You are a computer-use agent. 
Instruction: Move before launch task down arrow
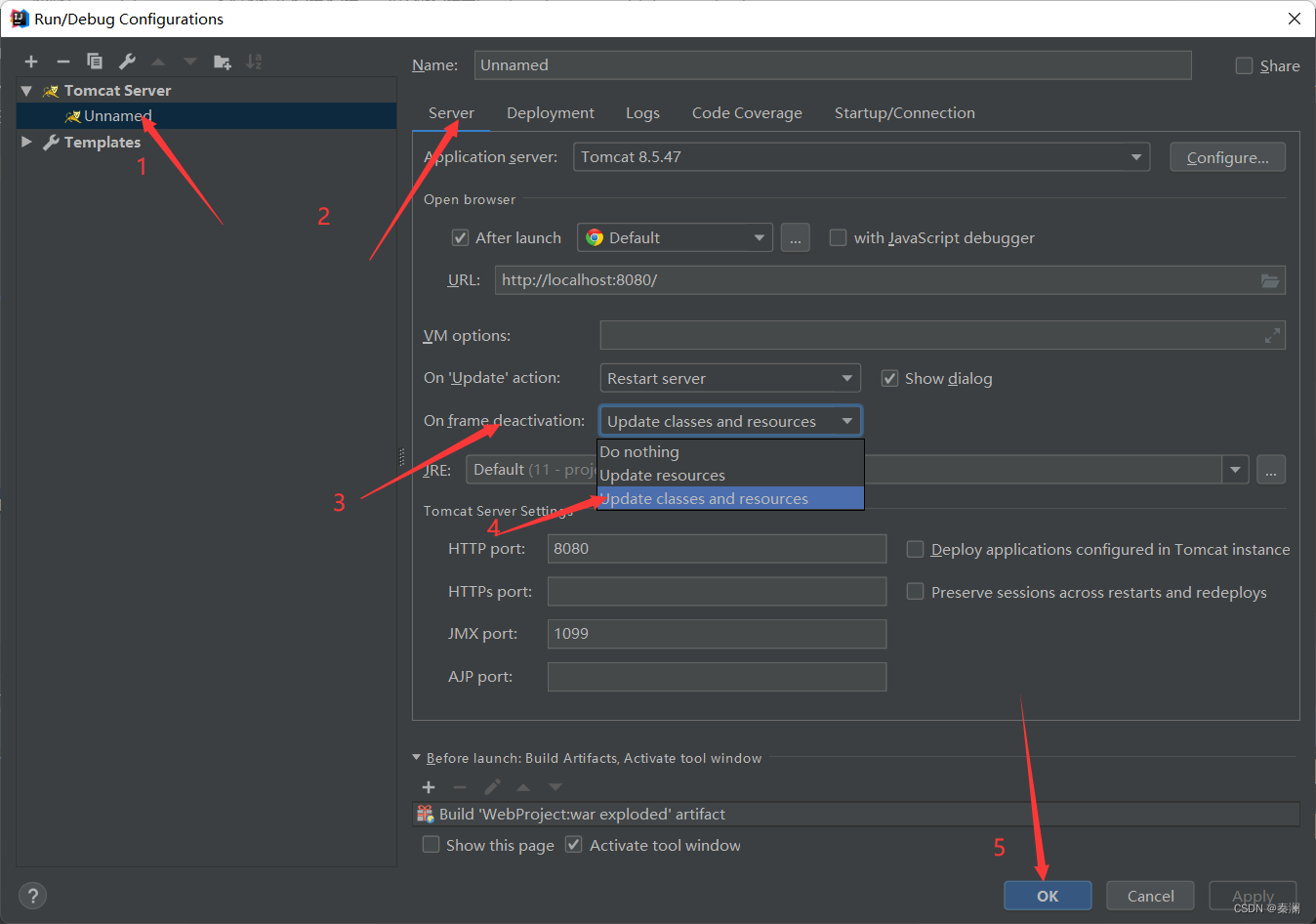555,787
